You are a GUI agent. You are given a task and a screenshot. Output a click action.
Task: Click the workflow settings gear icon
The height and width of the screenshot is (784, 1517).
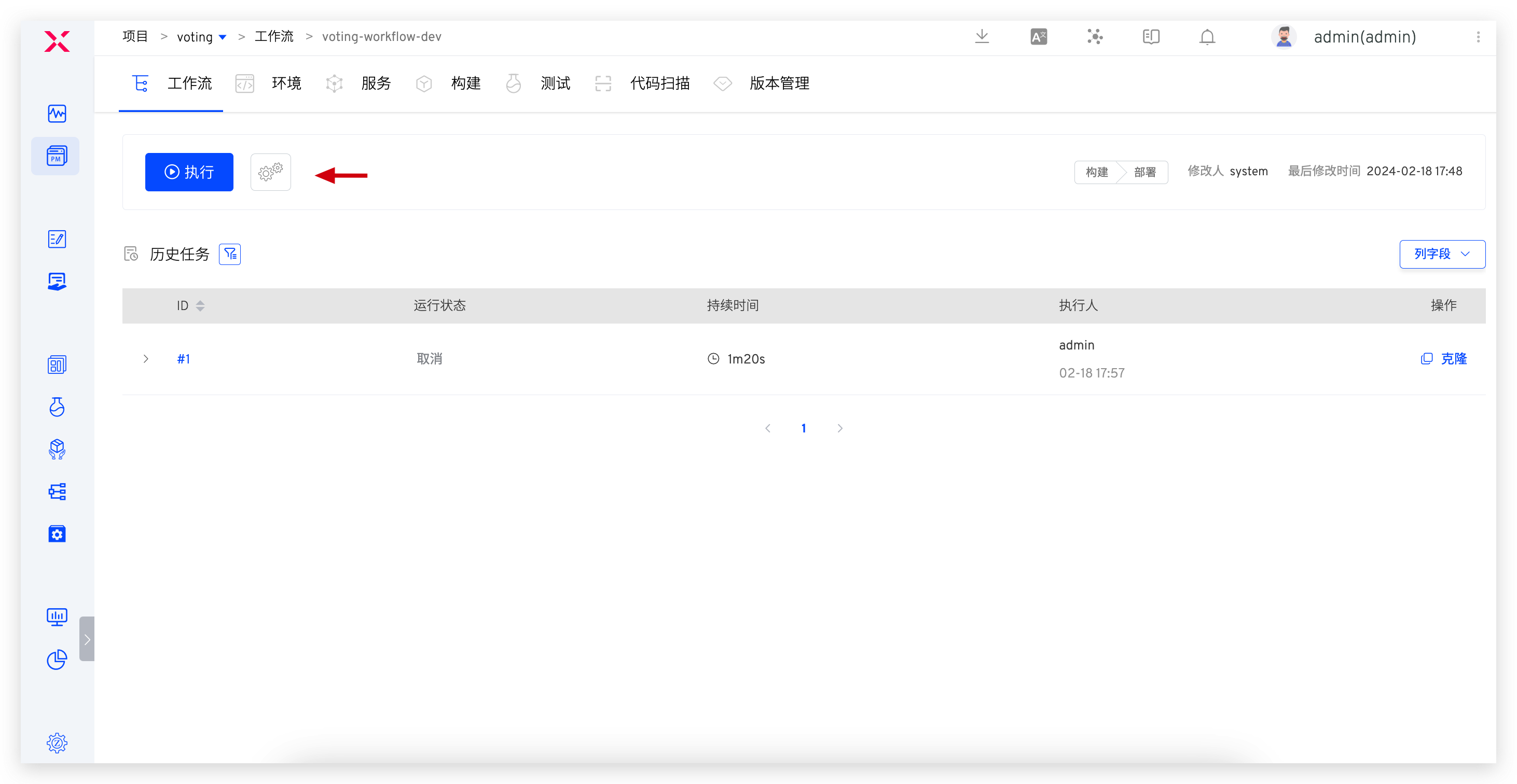point(270,172)
